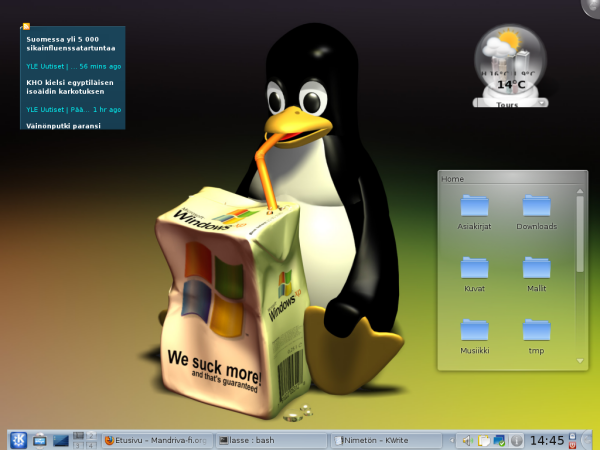Click the lock screen button beside the clock

click(572, 436)
